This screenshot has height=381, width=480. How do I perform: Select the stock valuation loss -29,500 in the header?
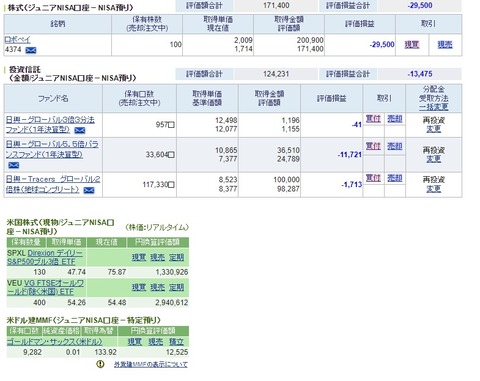pos(420,5)
